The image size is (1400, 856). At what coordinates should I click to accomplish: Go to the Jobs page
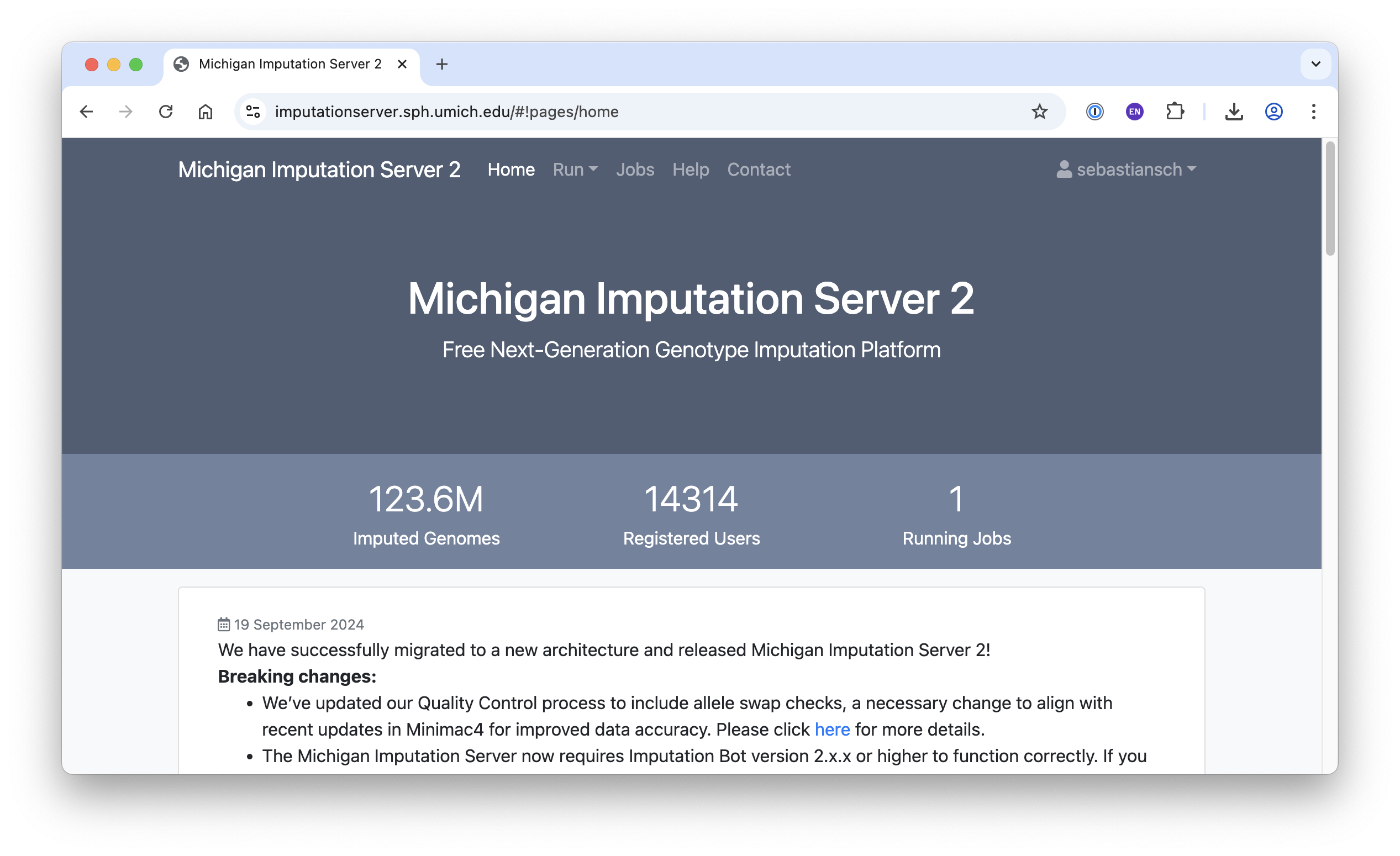(635, 170)
